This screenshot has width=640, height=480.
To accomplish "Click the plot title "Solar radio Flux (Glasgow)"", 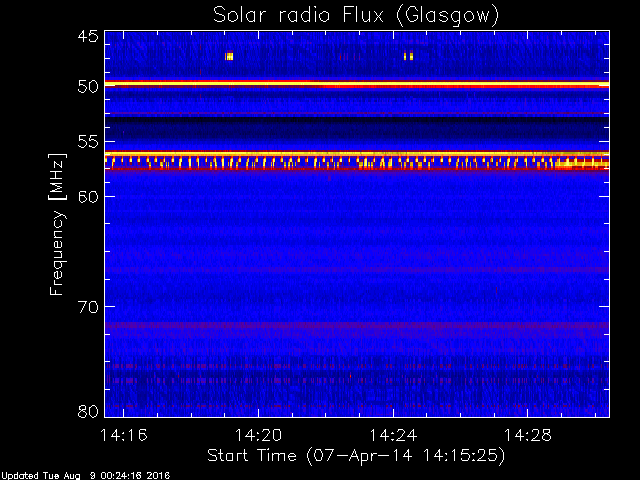I will (x=356, y=16).
